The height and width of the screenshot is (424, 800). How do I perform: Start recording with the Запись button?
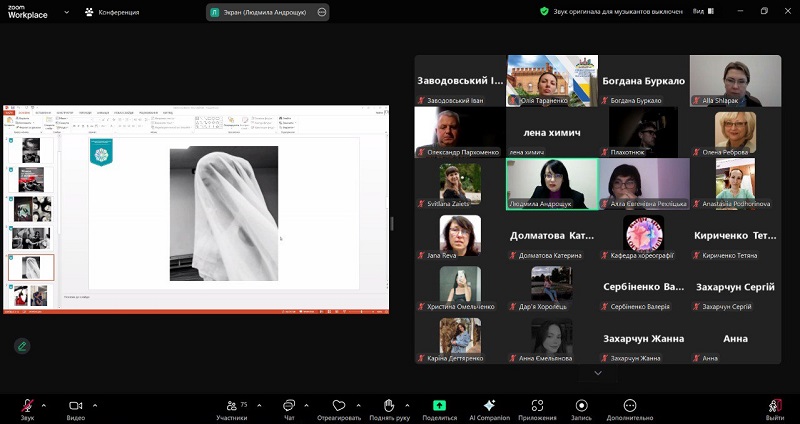(581, 406)
